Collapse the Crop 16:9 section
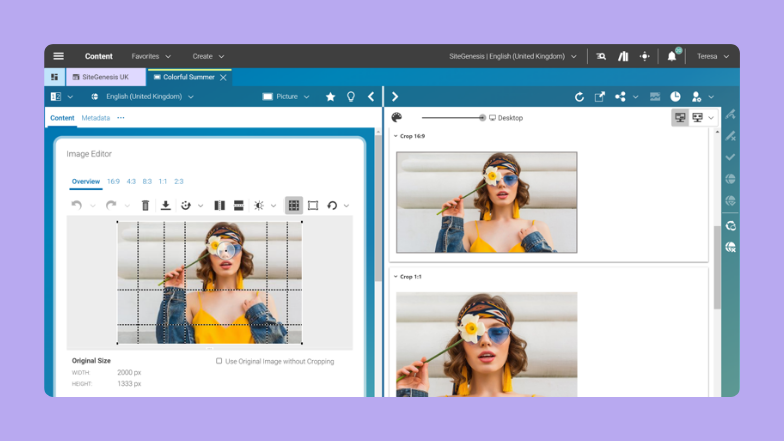 (396, 136)
